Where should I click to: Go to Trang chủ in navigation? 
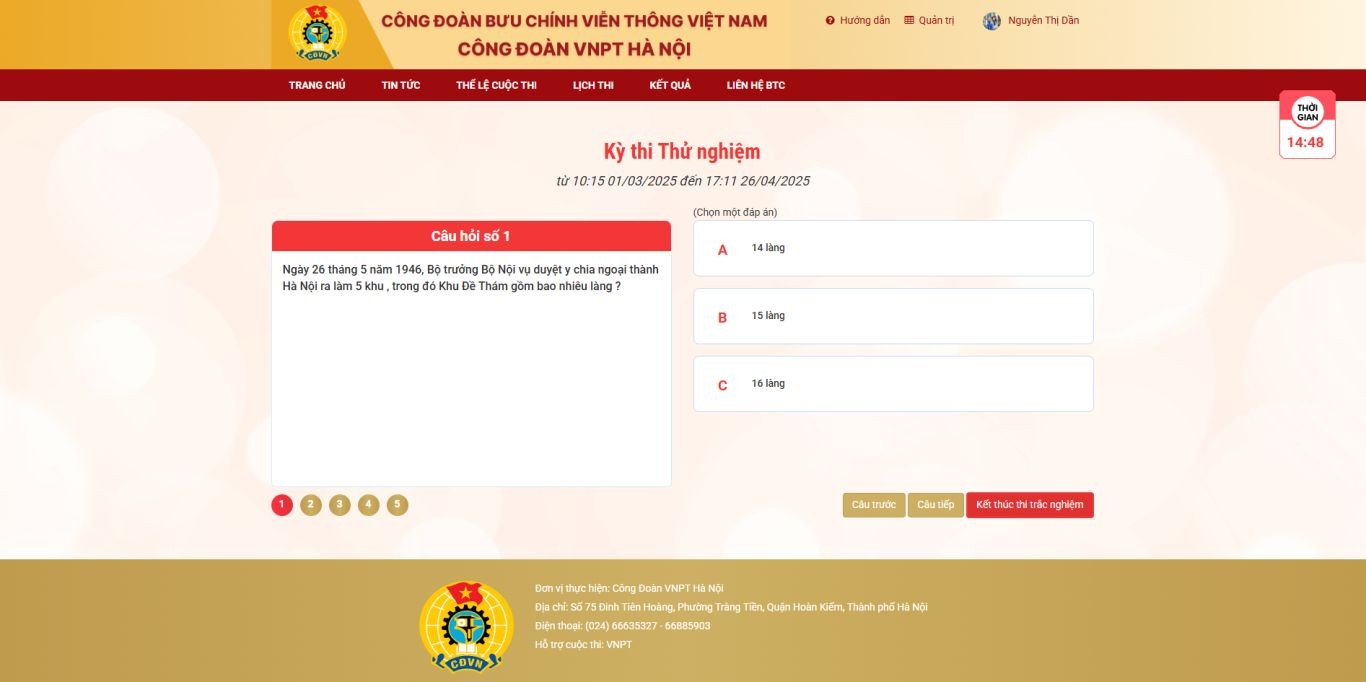[317, 85]
